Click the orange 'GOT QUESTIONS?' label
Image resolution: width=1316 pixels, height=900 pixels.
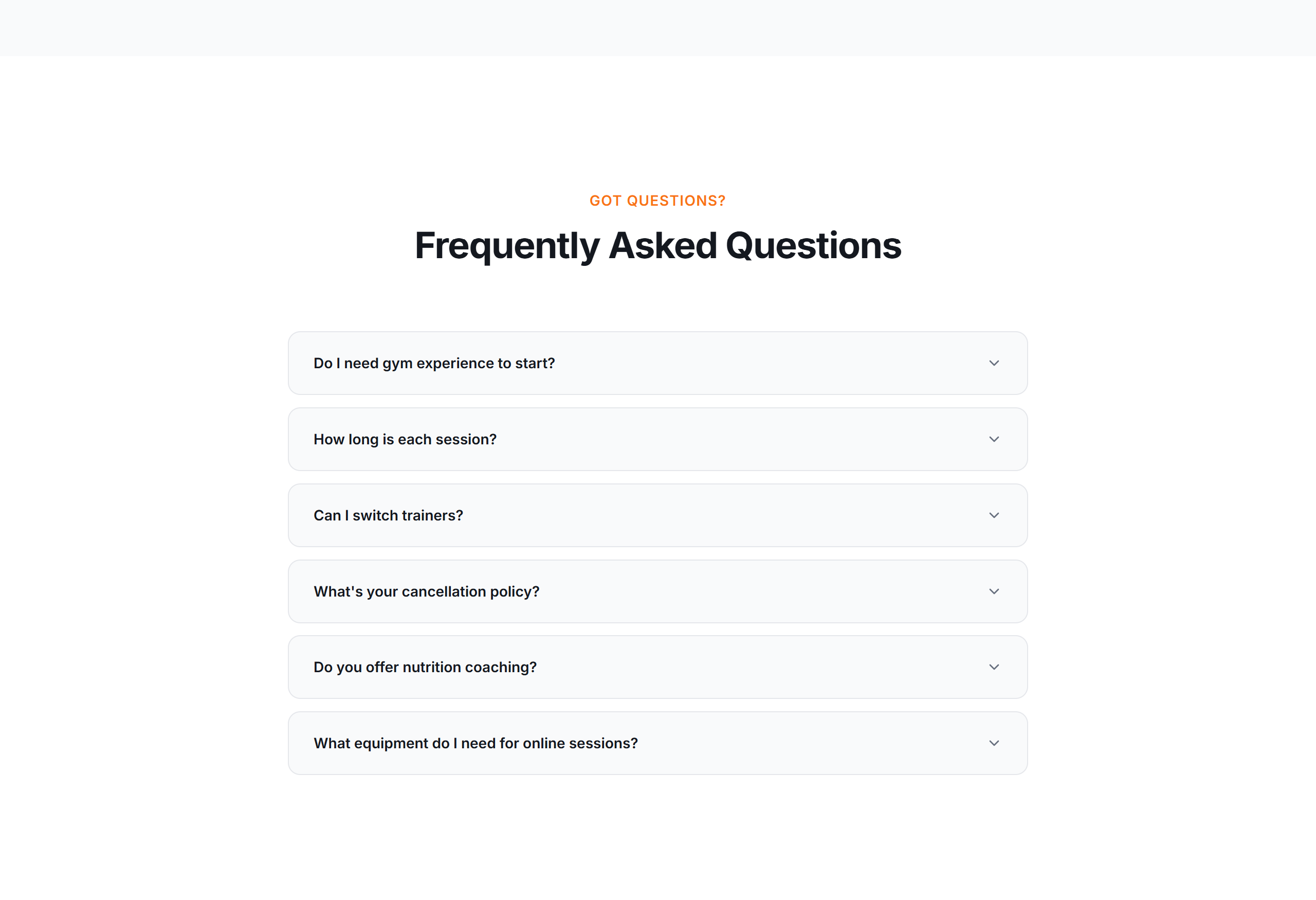[x=657, y=201]
